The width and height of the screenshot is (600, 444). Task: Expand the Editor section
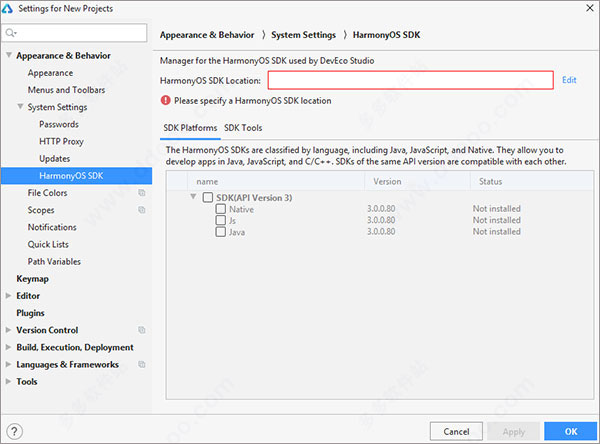coord(8,295)
